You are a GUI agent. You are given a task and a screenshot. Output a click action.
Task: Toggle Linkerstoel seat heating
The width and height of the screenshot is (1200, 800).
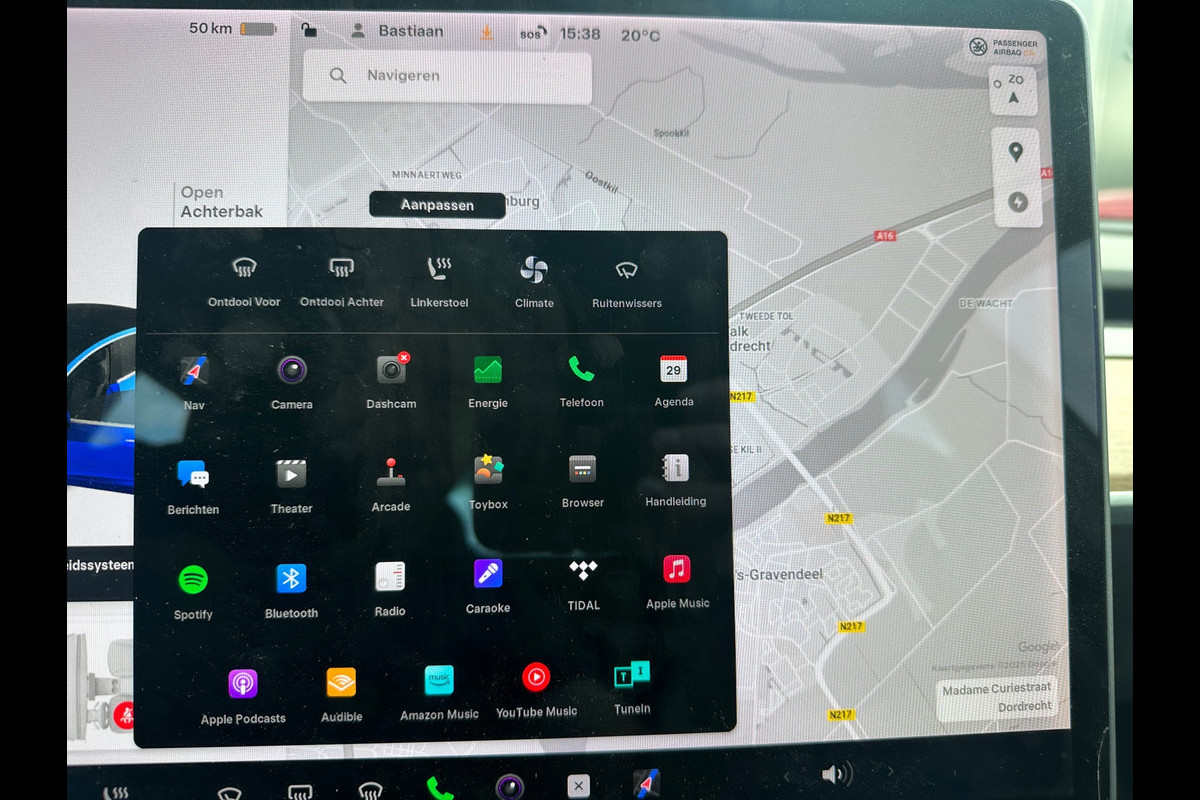point(439,282)
